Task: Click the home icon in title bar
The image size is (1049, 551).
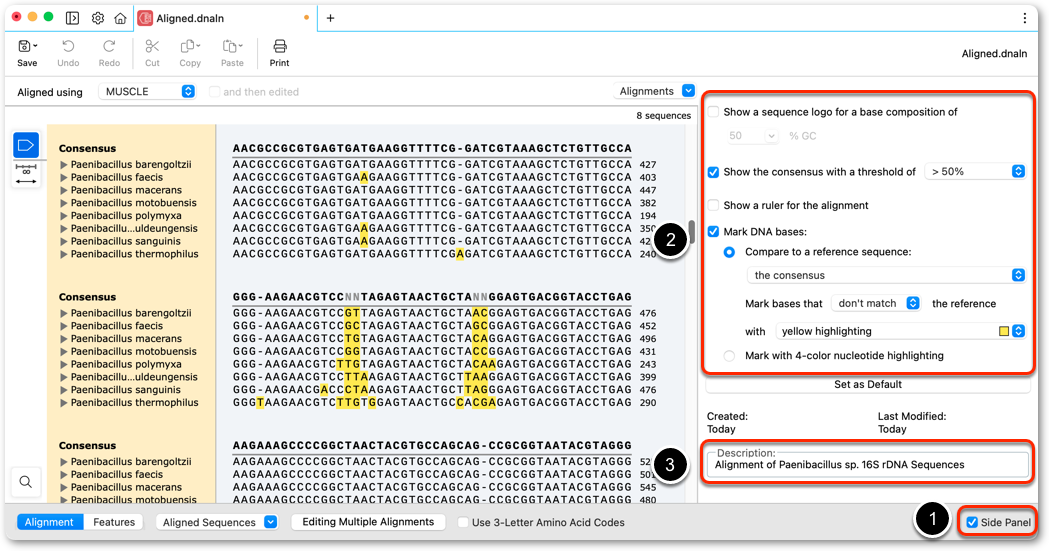Action: [120, 18]
